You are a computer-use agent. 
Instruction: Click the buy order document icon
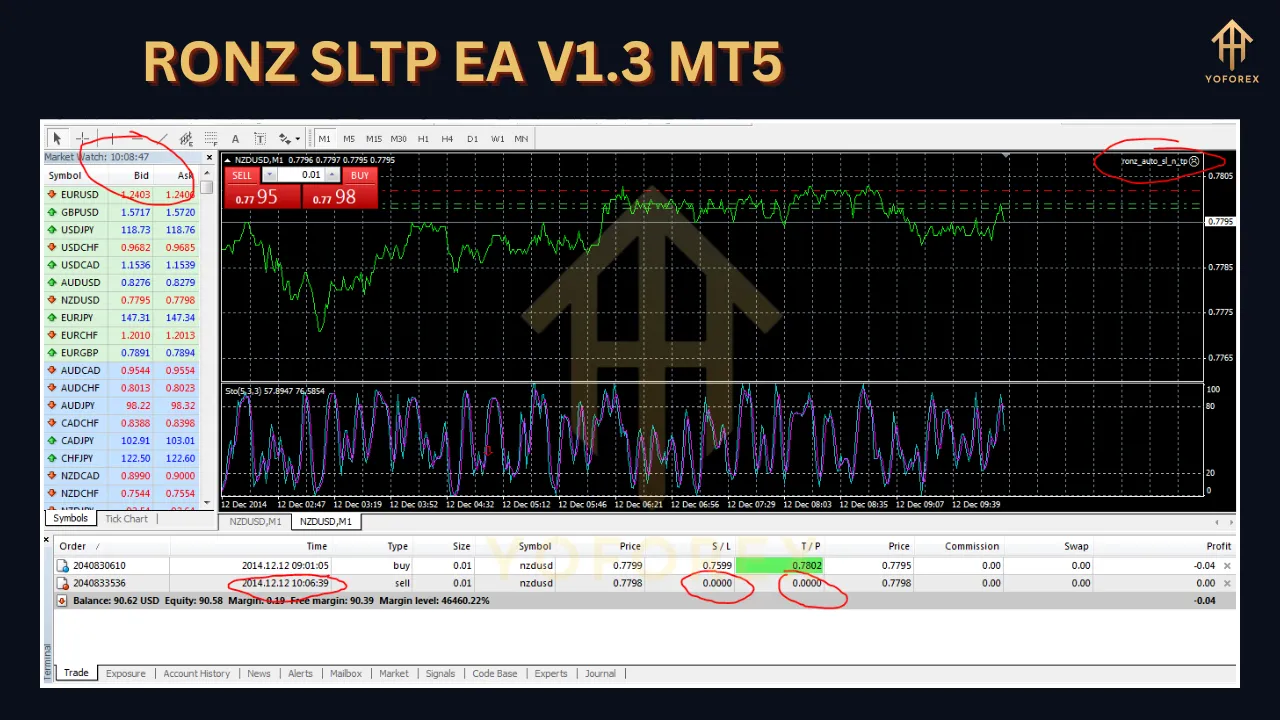click(63, 566)
